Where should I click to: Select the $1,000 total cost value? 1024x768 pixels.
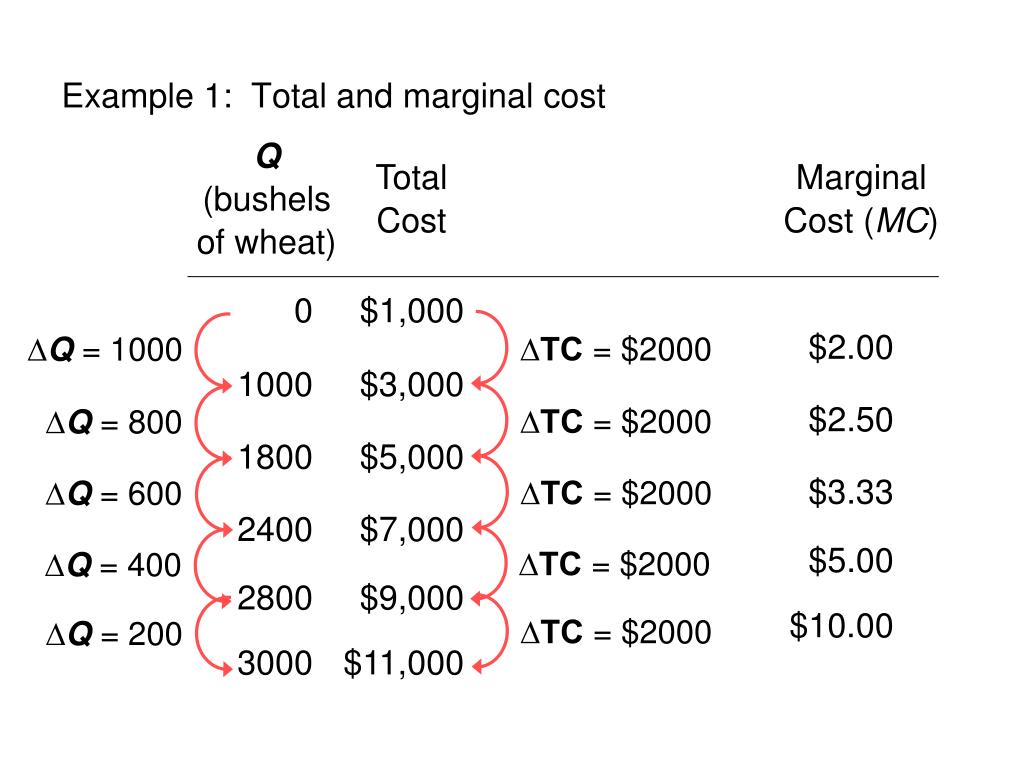click(411, 311)
